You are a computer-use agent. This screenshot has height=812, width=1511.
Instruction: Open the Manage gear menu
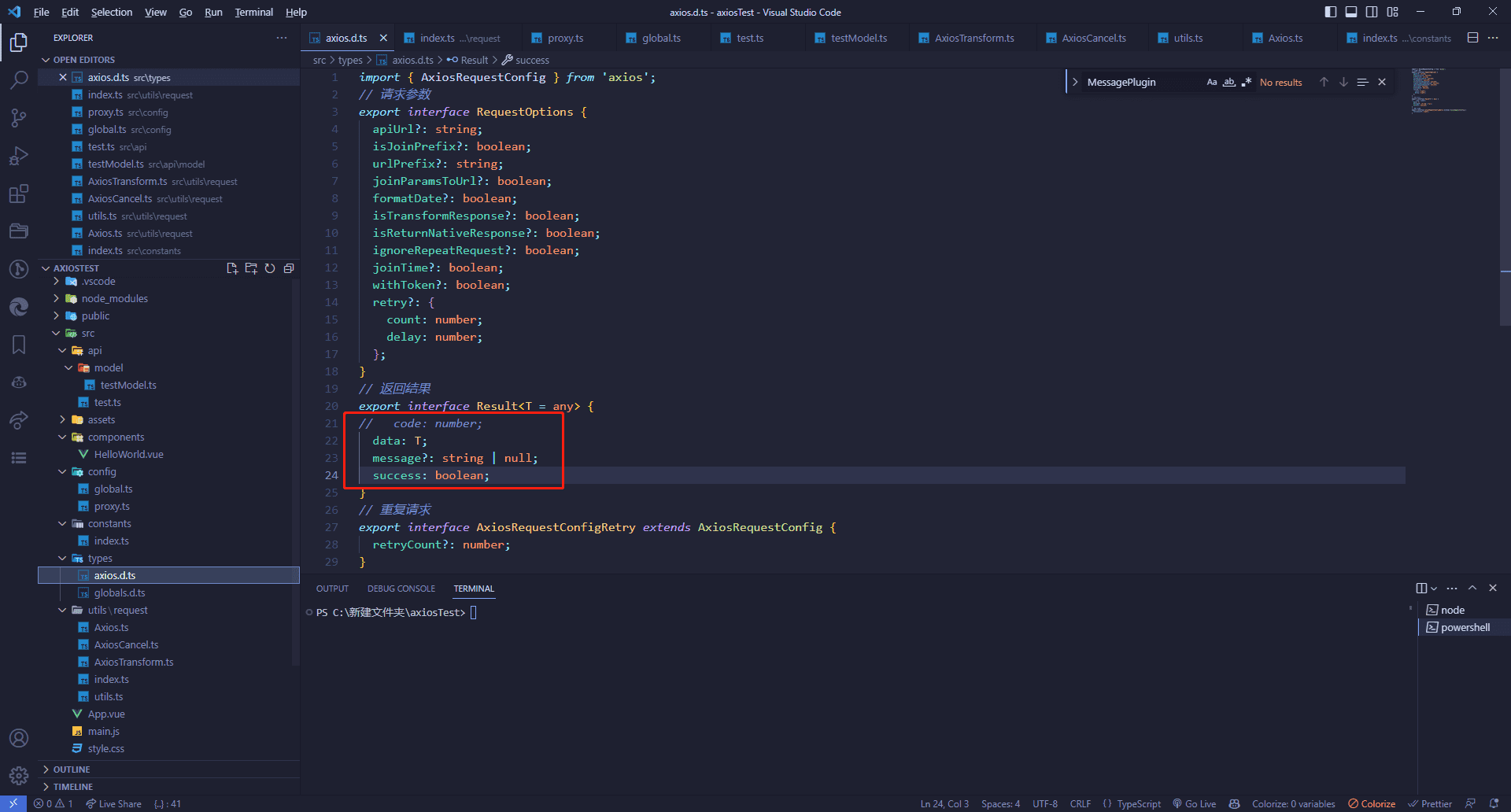(19, 776)
